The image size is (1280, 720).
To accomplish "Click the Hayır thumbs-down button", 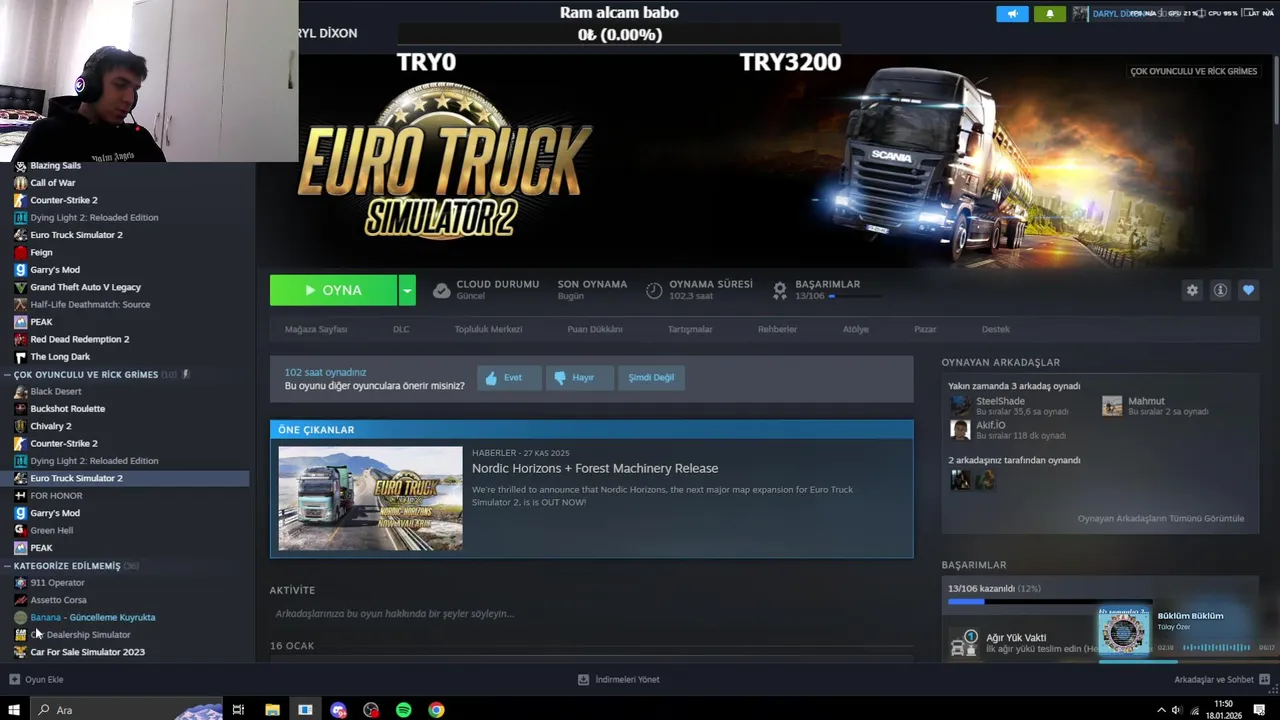I will [x=578, y=378].
